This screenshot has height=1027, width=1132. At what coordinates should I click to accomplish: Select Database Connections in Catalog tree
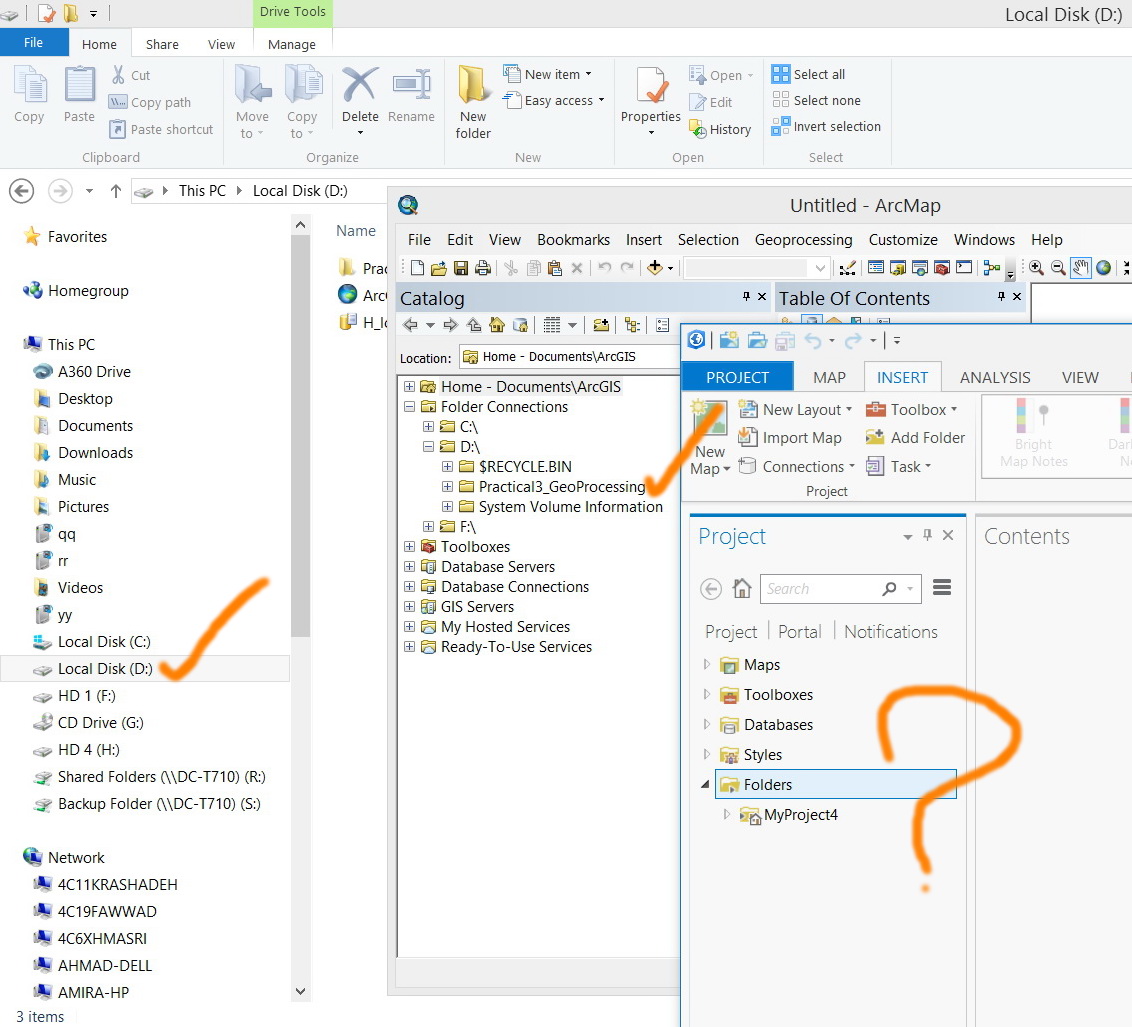pos(515,587)
